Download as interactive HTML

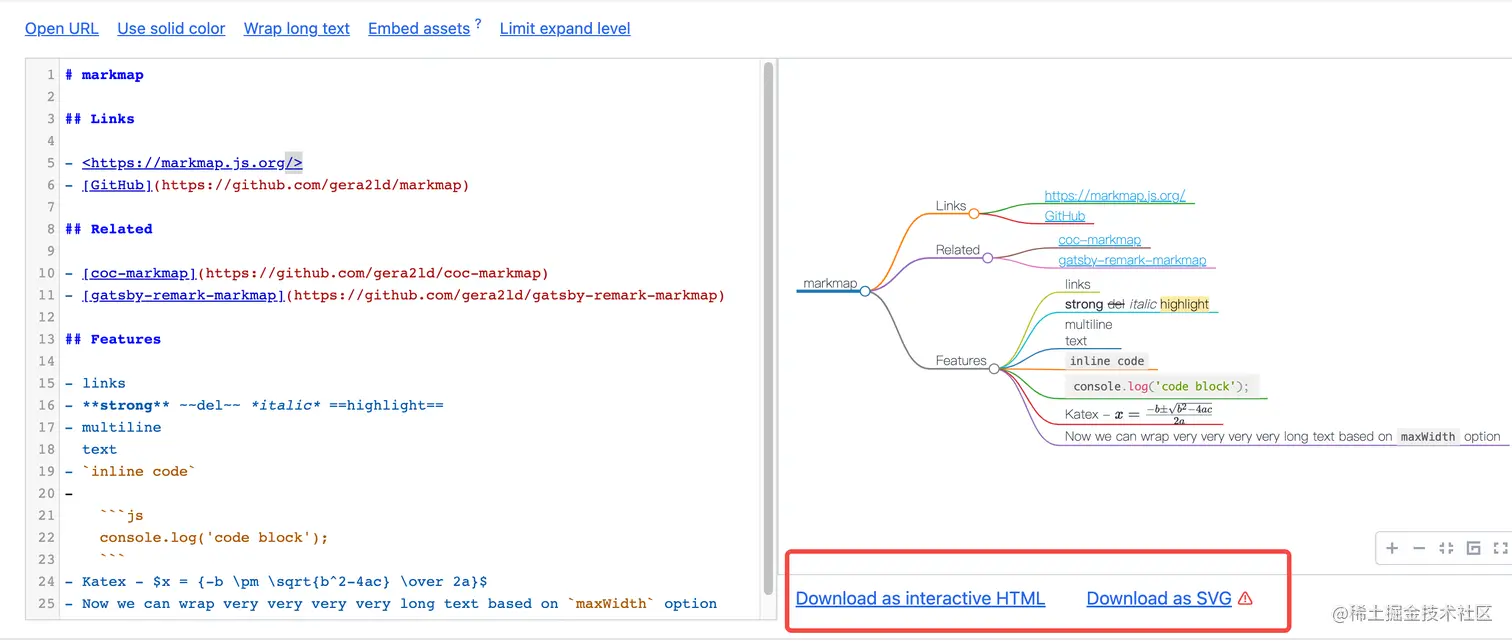click(920, 598)
